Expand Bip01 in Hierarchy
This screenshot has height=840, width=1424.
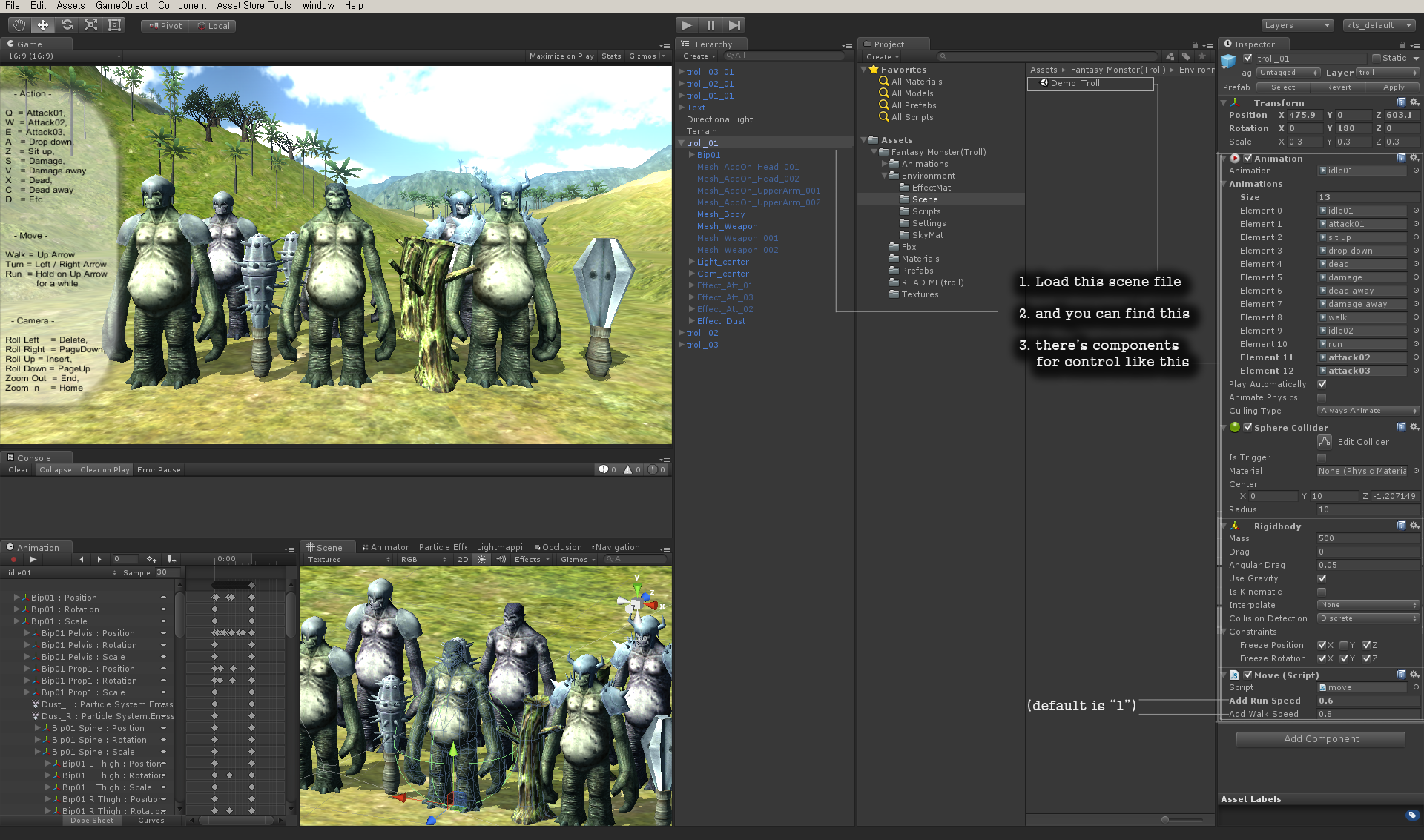click(691, 155)
